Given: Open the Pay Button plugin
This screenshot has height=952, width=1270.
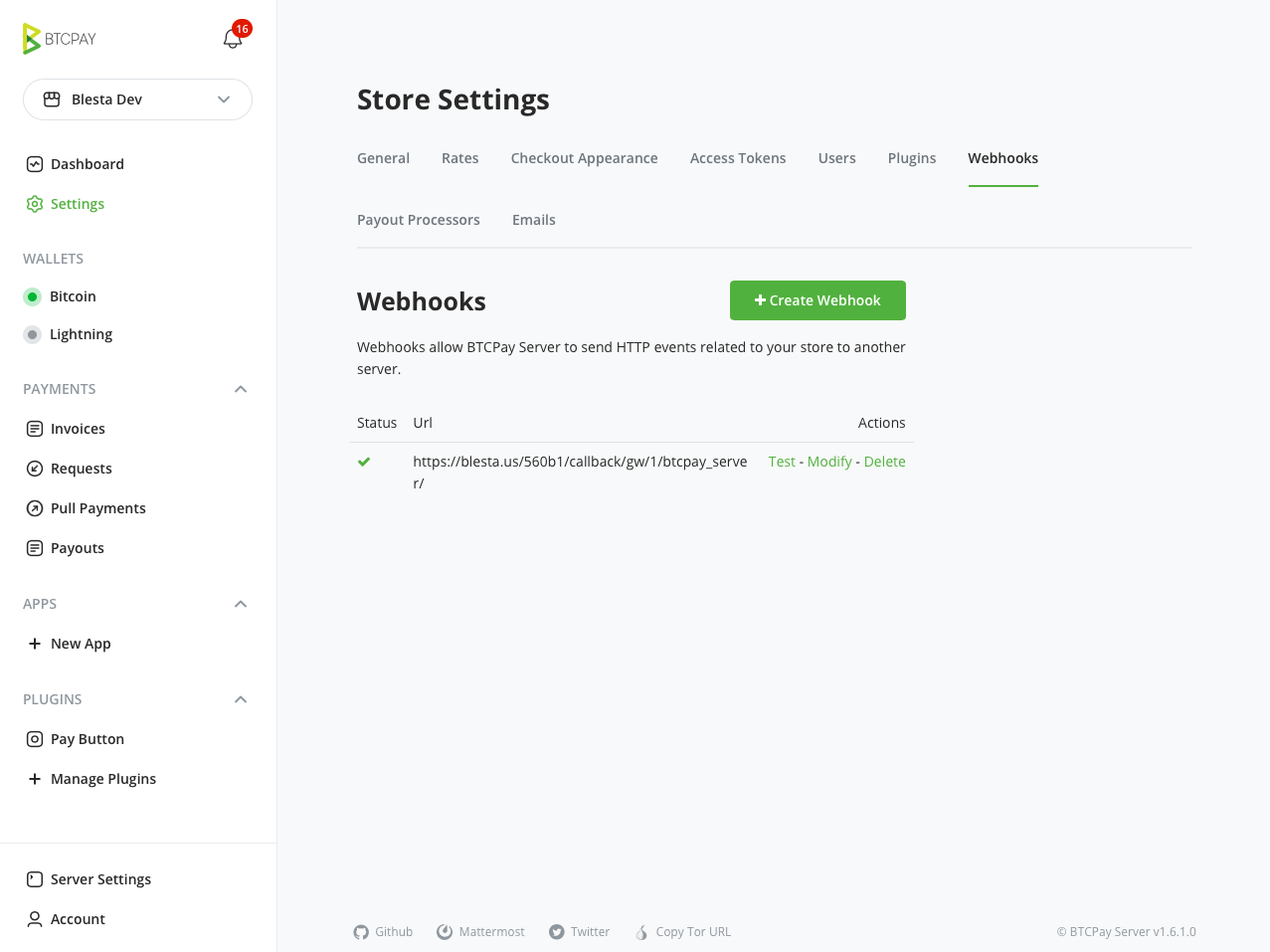Looking at the screenshot, I should (87, 739).
